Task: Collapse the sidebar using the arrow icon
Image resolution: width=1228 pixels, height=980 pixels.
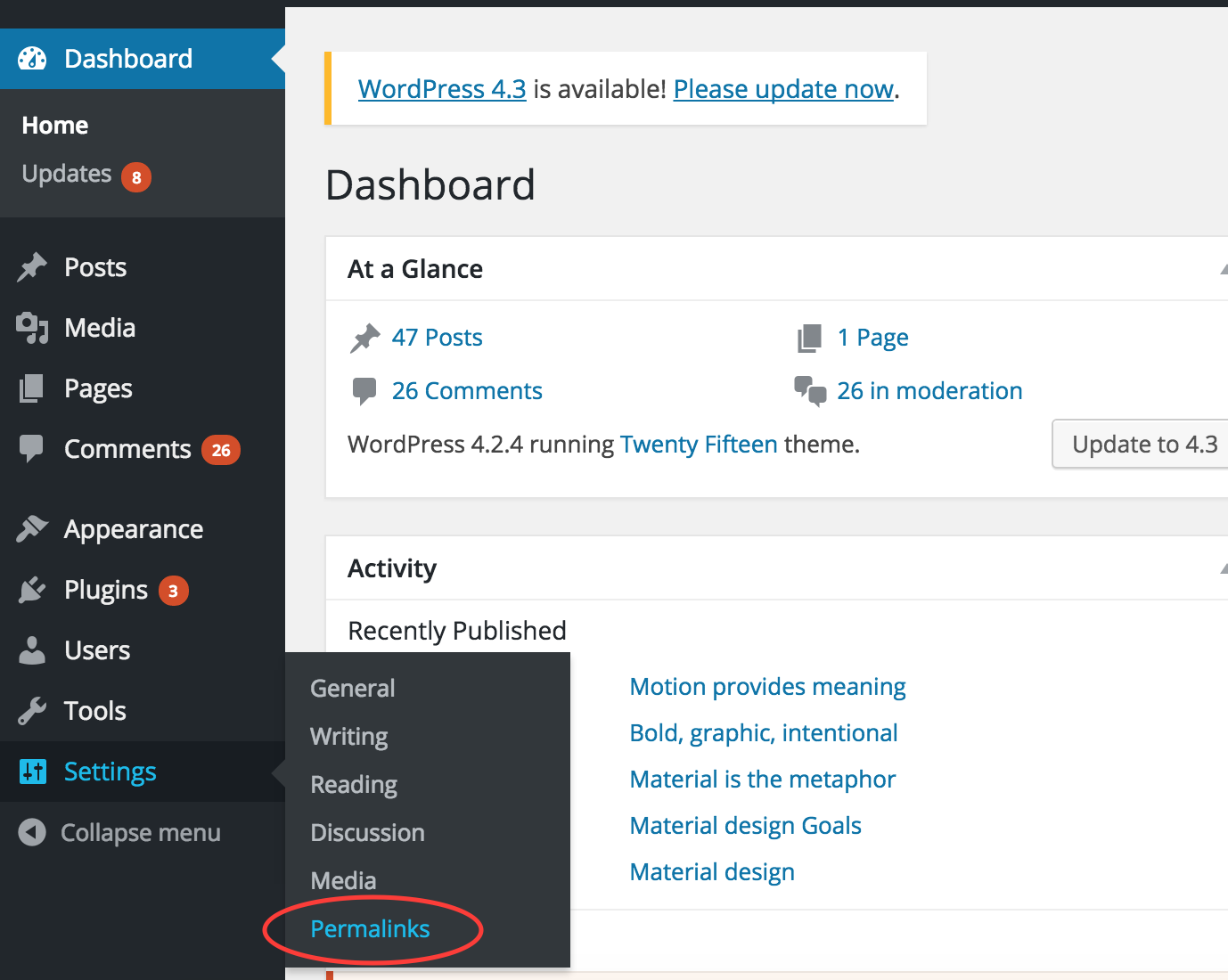Action: coord(32,833)
